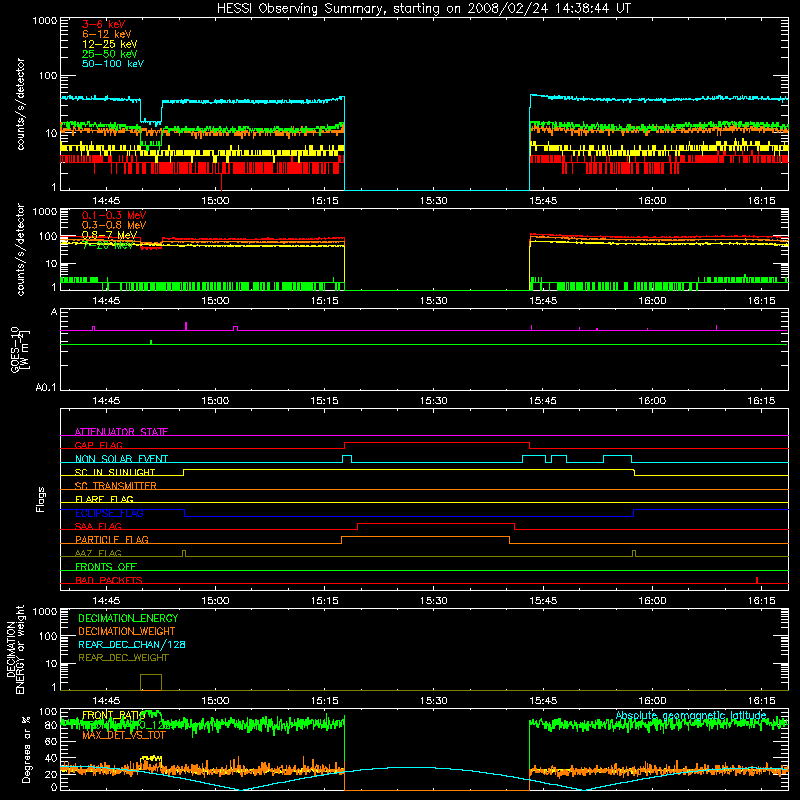
Task: Click the raised GAP_FLAG segment
Action: pyautogui.click(x=437, y=443)
